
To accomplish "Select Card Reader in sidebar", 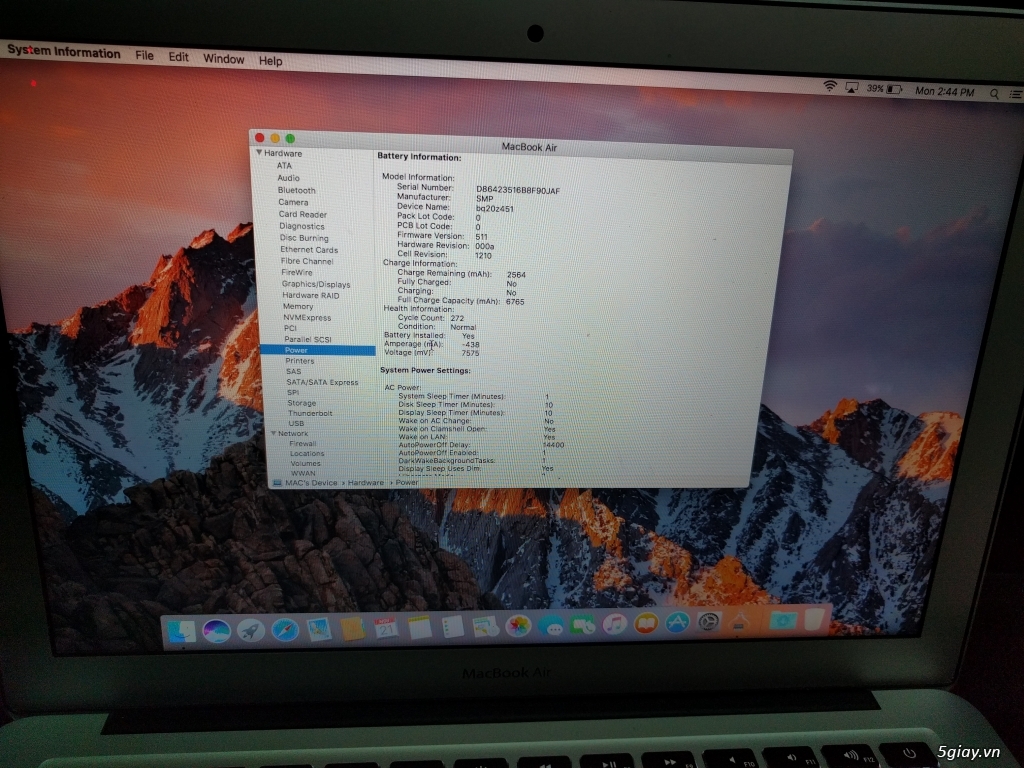I will click(x=302, y=214).
